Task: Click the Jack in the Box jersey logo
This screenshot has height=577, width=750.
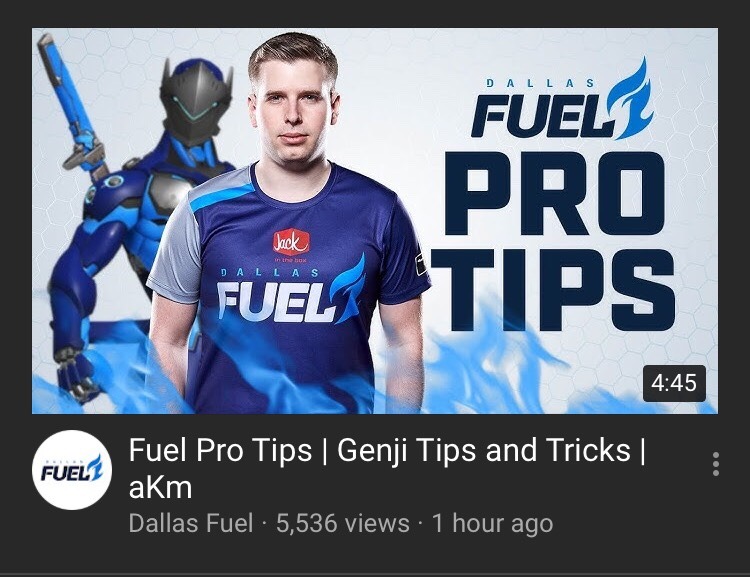Action: point(291,243)
